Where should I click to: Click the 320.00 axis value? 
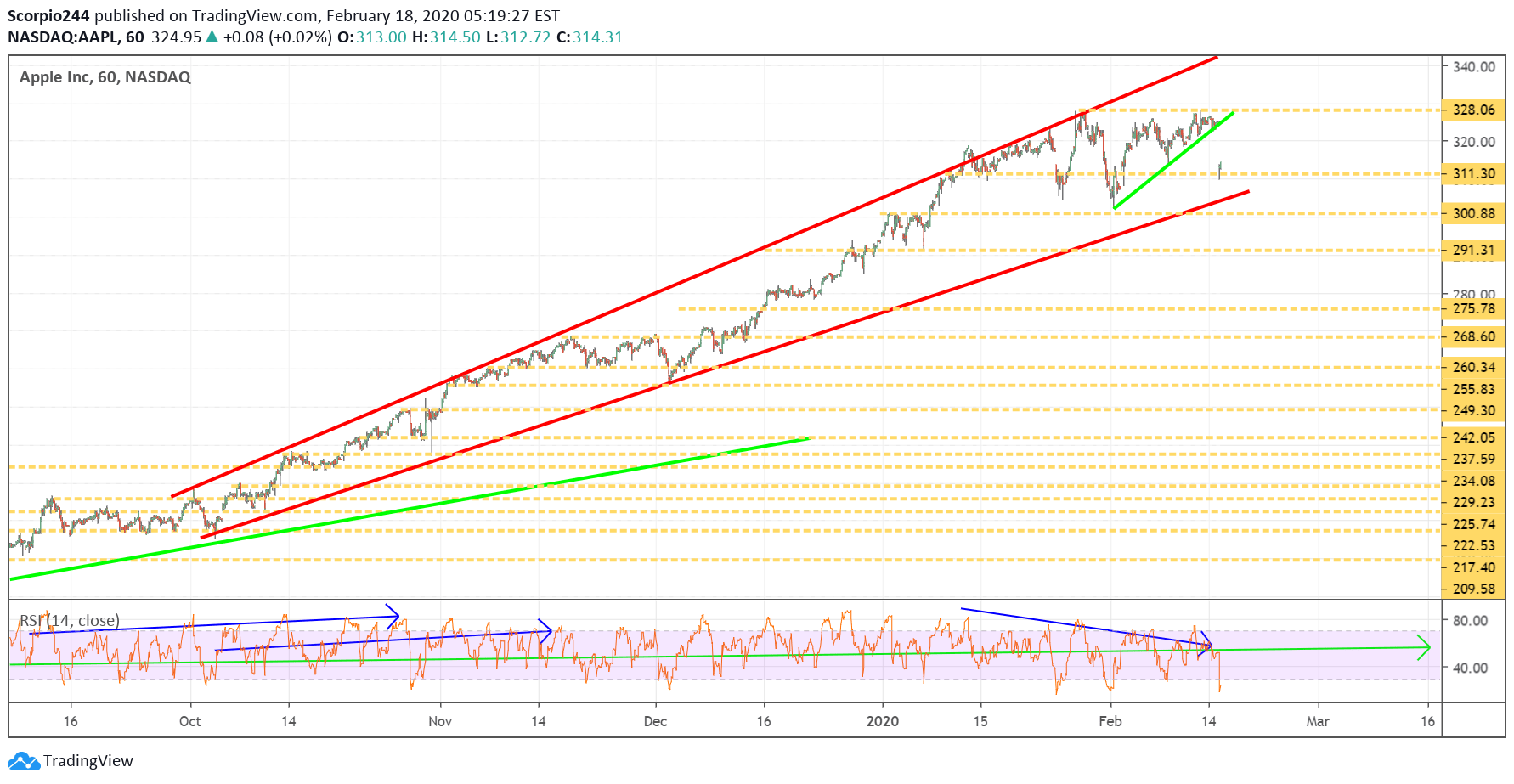(1473, 142)
